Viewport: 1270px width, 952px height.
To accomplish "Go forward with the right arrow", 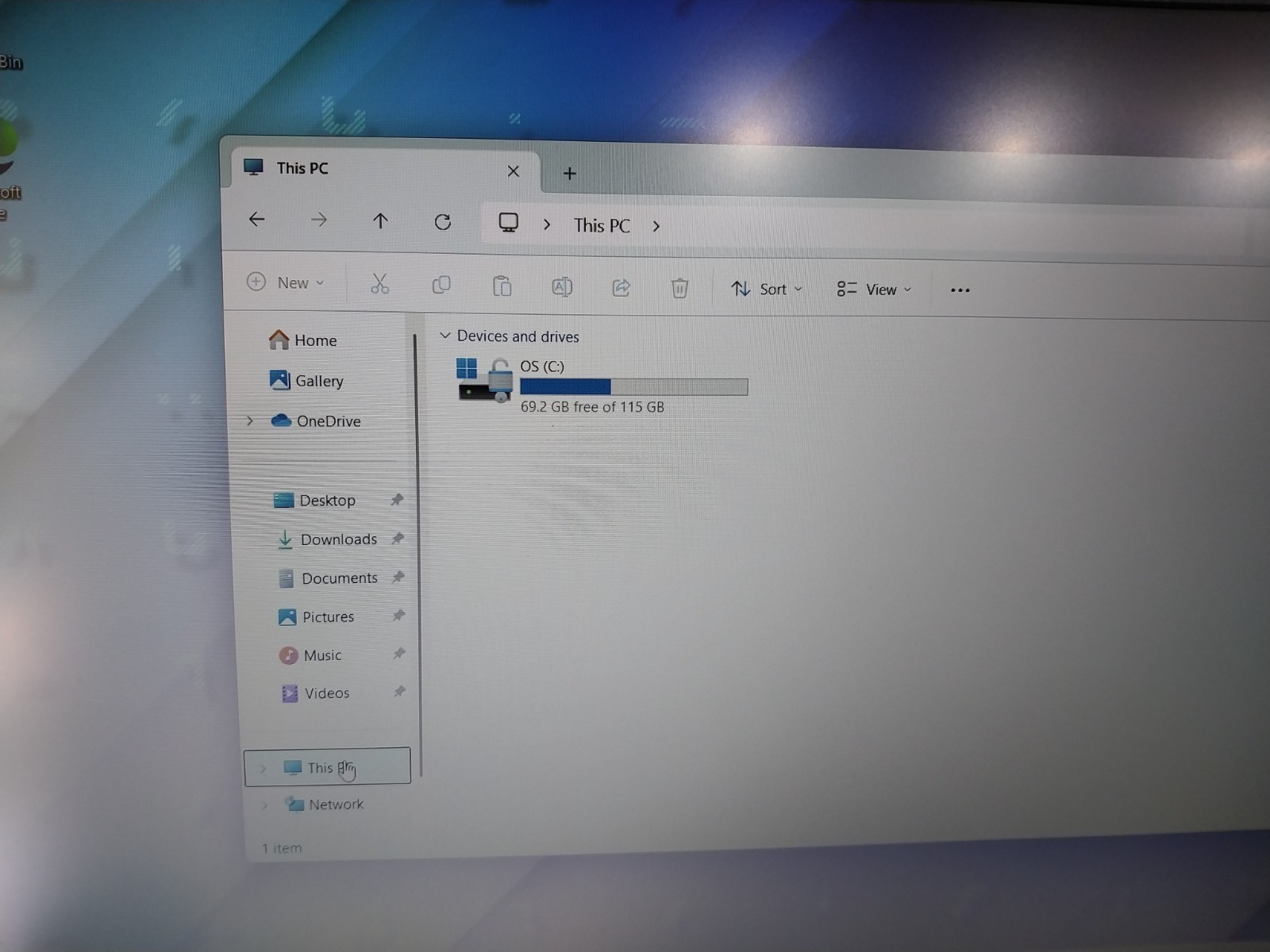I will coord(318,220).
